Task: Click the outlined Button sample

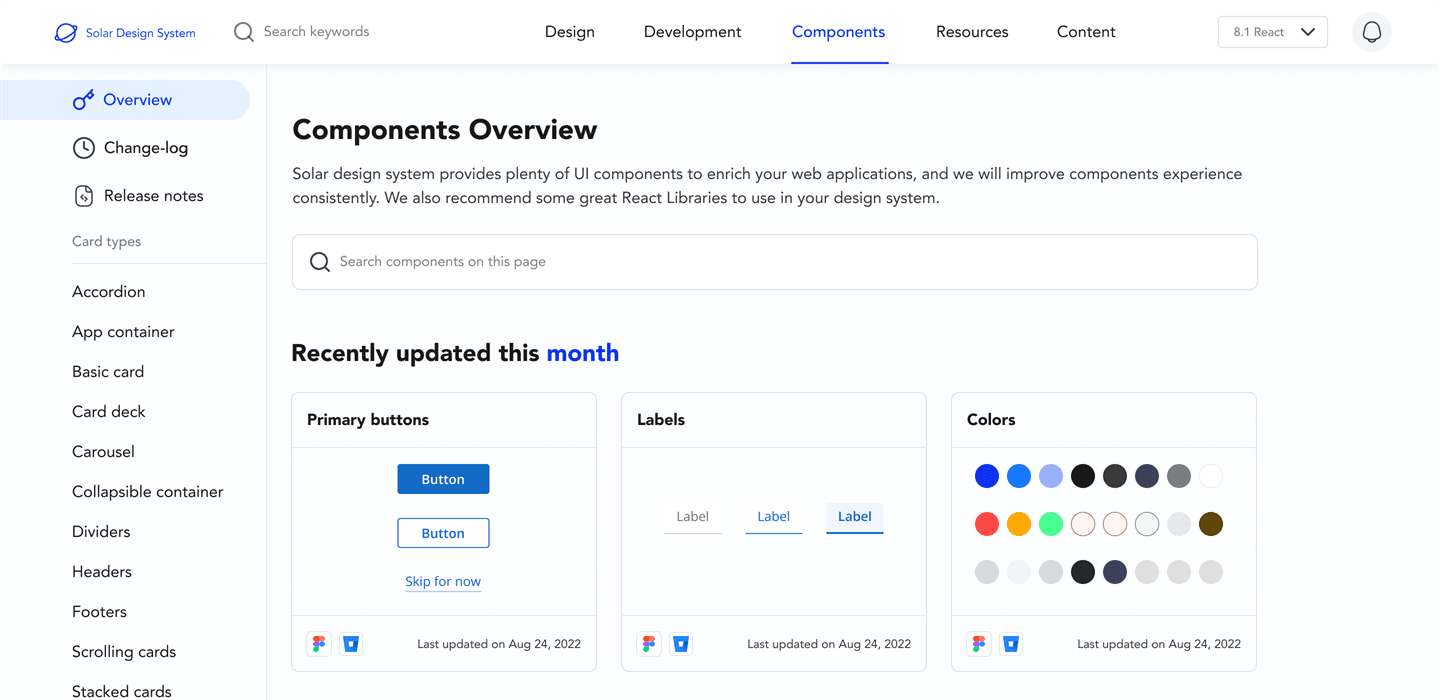Action: 443,533
